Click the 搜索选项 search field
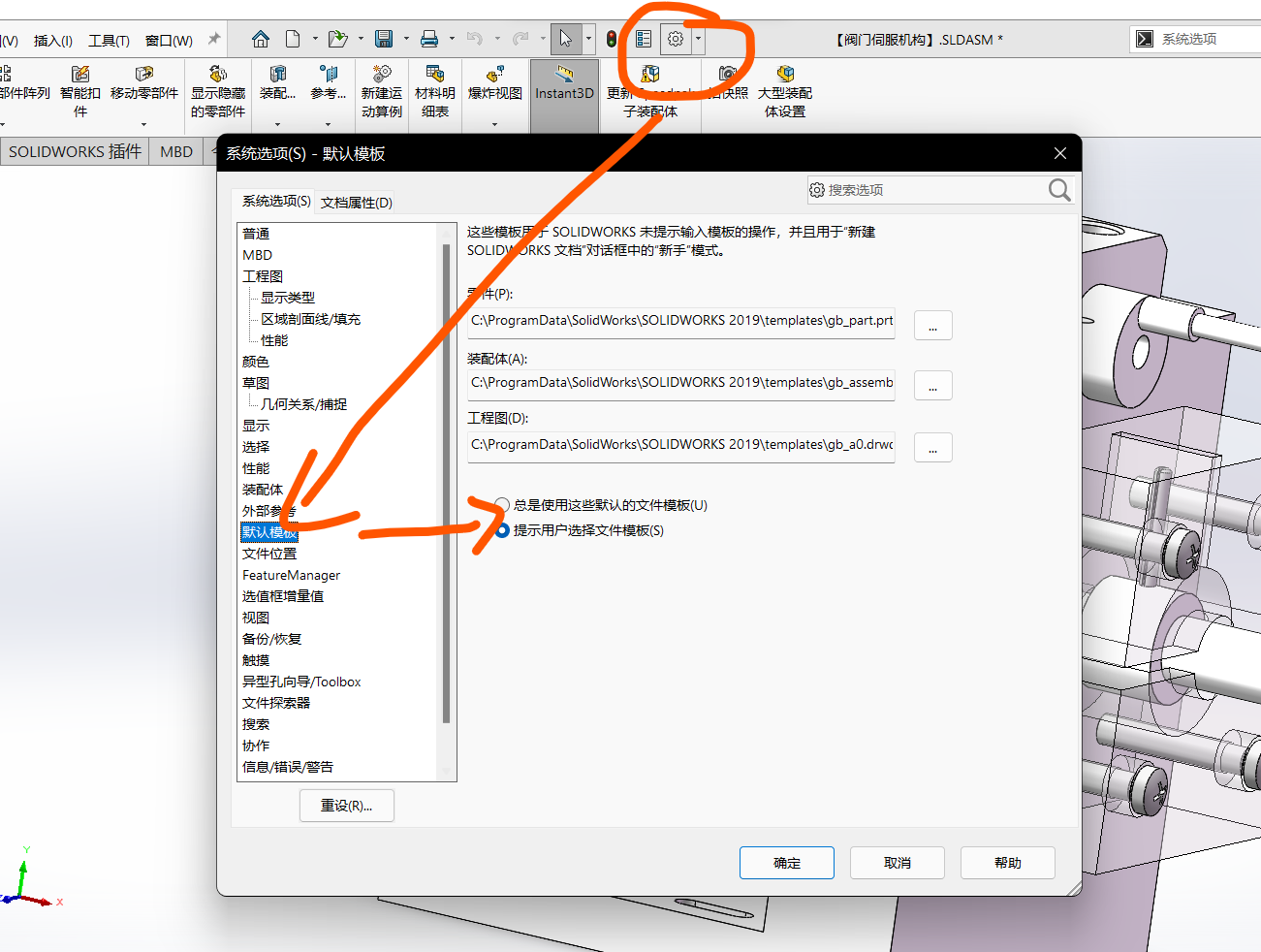 tap(930, 190)
